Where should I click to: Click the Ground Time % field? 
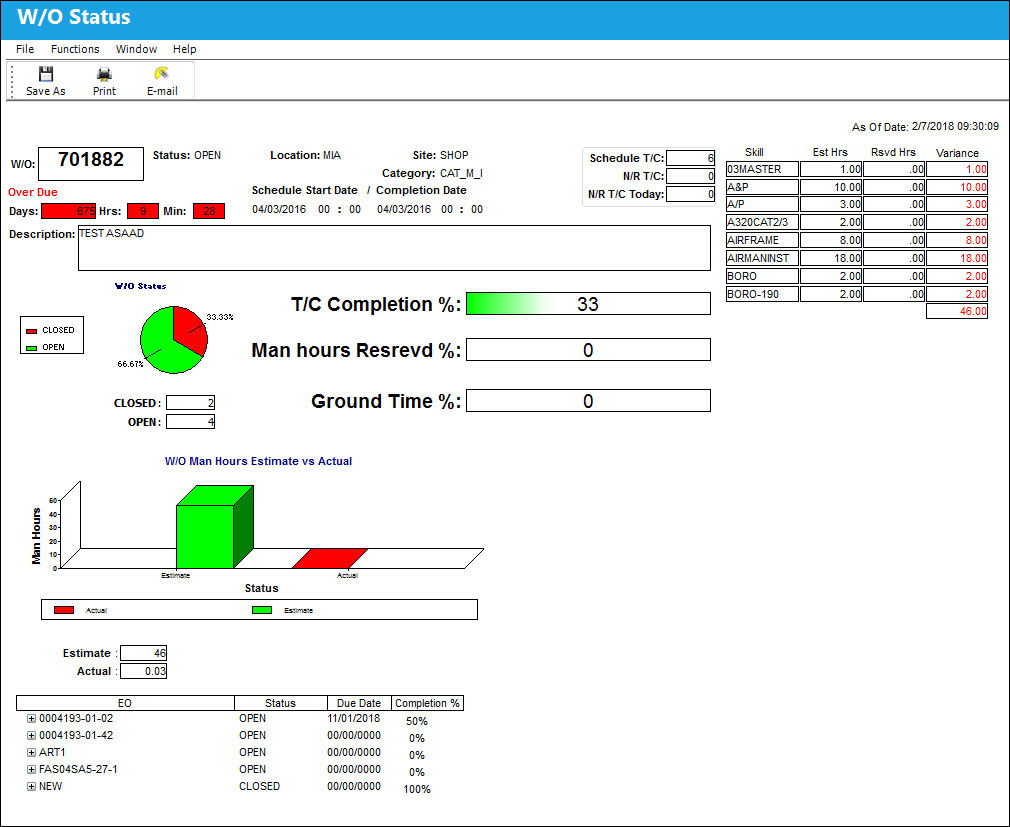tap(588, 401)
